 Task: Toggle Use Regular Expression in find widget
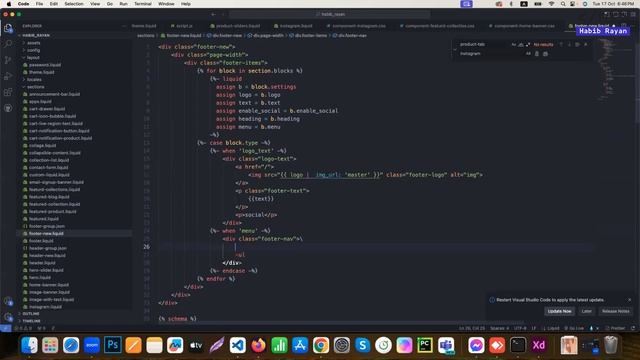pos(528,44)
